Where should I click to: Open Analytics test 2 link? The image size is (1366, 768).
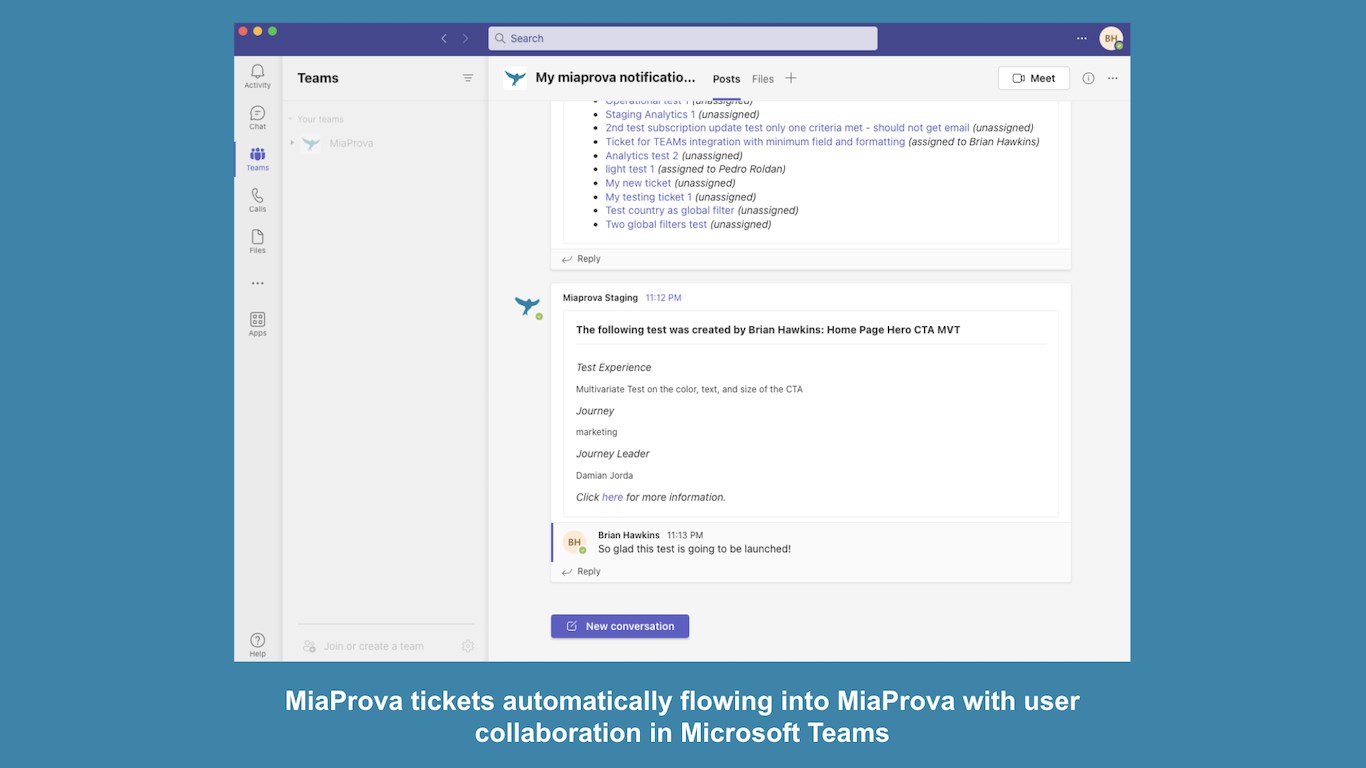click(x=642, y=156)
